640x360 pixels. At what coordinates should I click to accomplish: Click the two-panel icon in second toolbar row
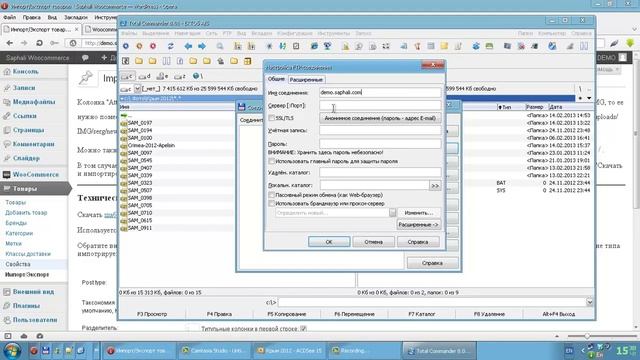[x=167, y=61]
